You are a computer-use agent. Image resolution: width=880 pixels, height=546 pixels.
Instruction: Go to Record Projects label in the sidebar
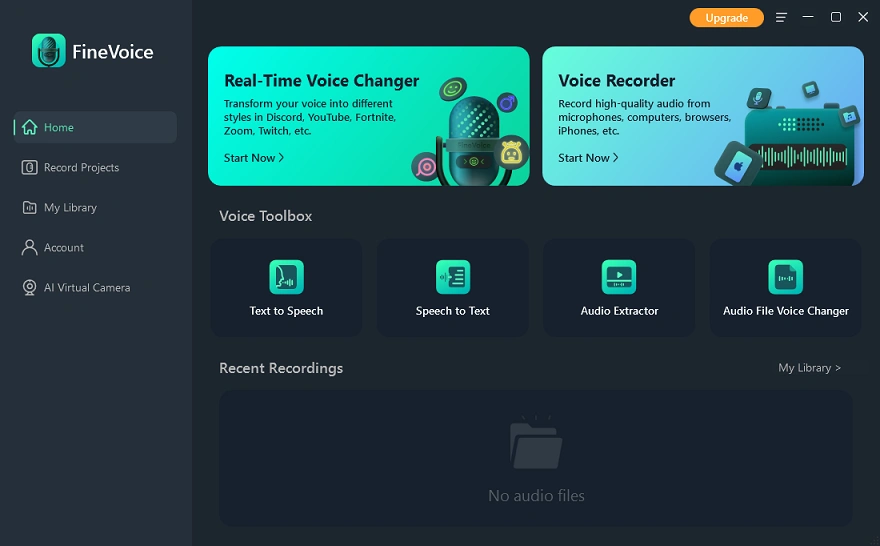click(x=81, y=167)
